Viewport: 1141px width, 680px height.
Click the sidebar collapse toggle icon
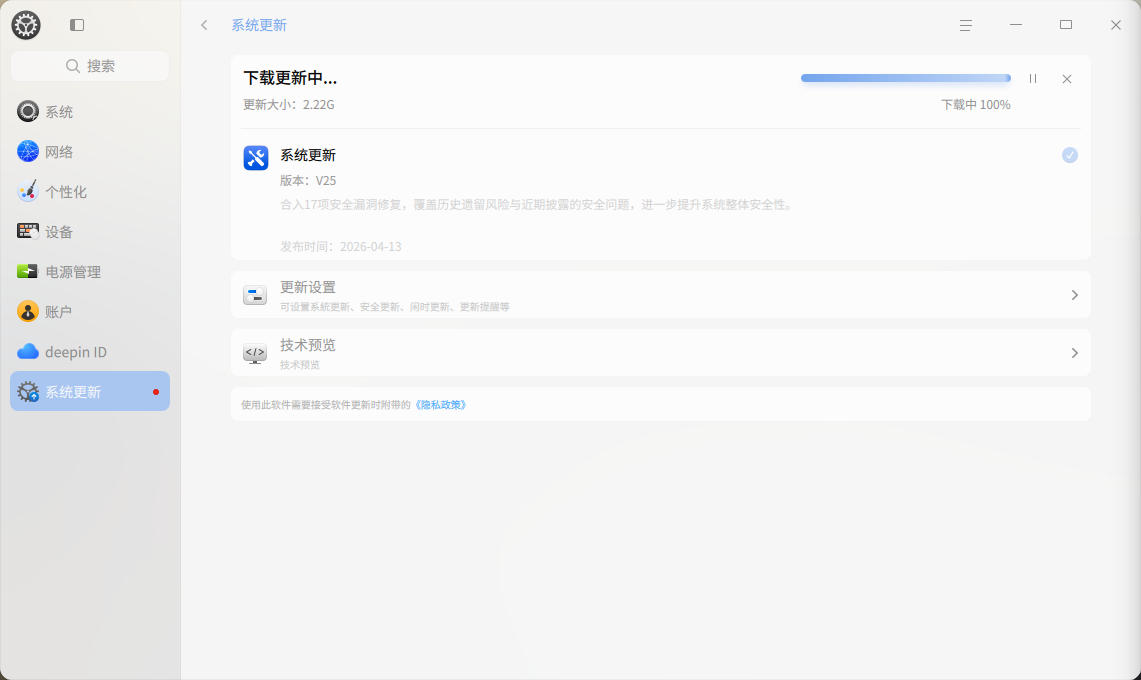point(77,25)
